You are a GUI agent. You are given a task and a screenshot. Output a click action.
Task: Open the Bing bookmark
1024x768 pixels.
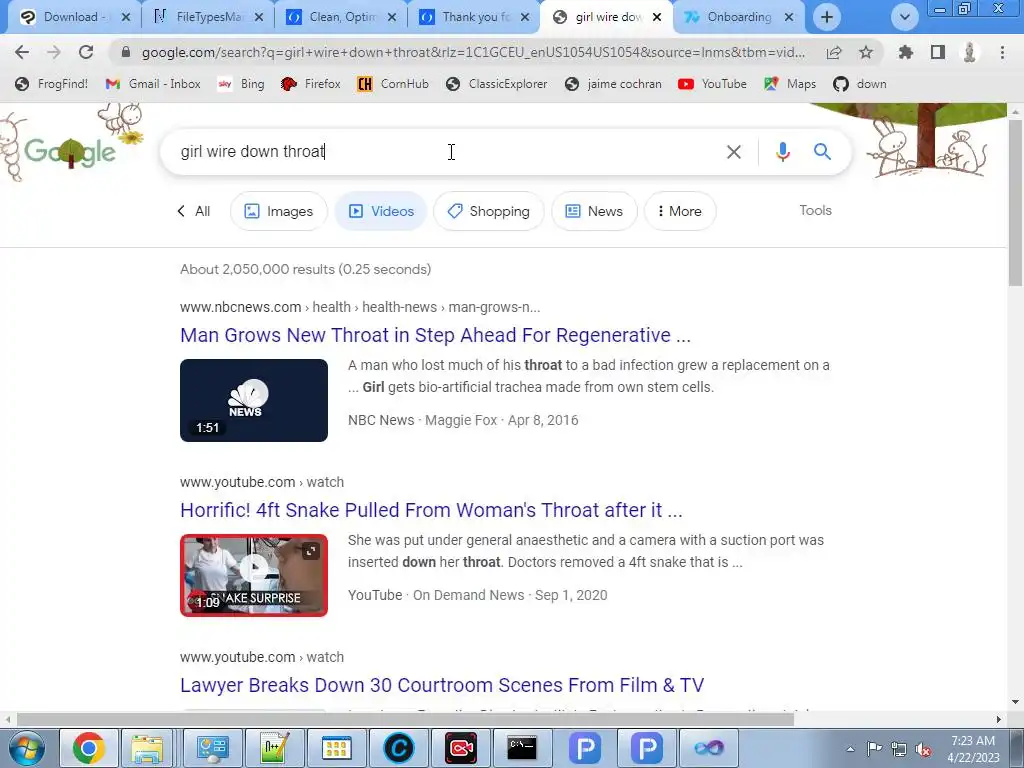pyautogui.click(x=241, y=84)
